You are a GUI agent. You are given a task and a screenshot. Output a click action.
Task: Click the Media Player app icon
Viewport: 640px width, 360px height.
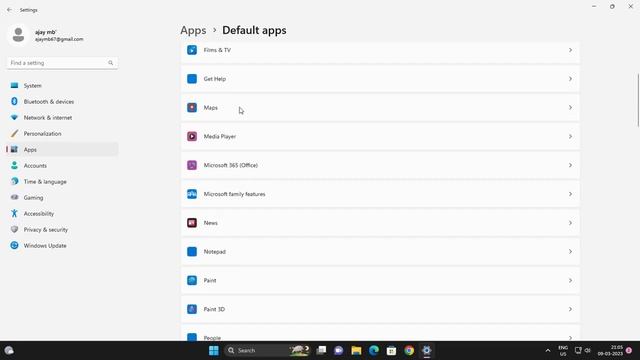(x=192, y=136)
